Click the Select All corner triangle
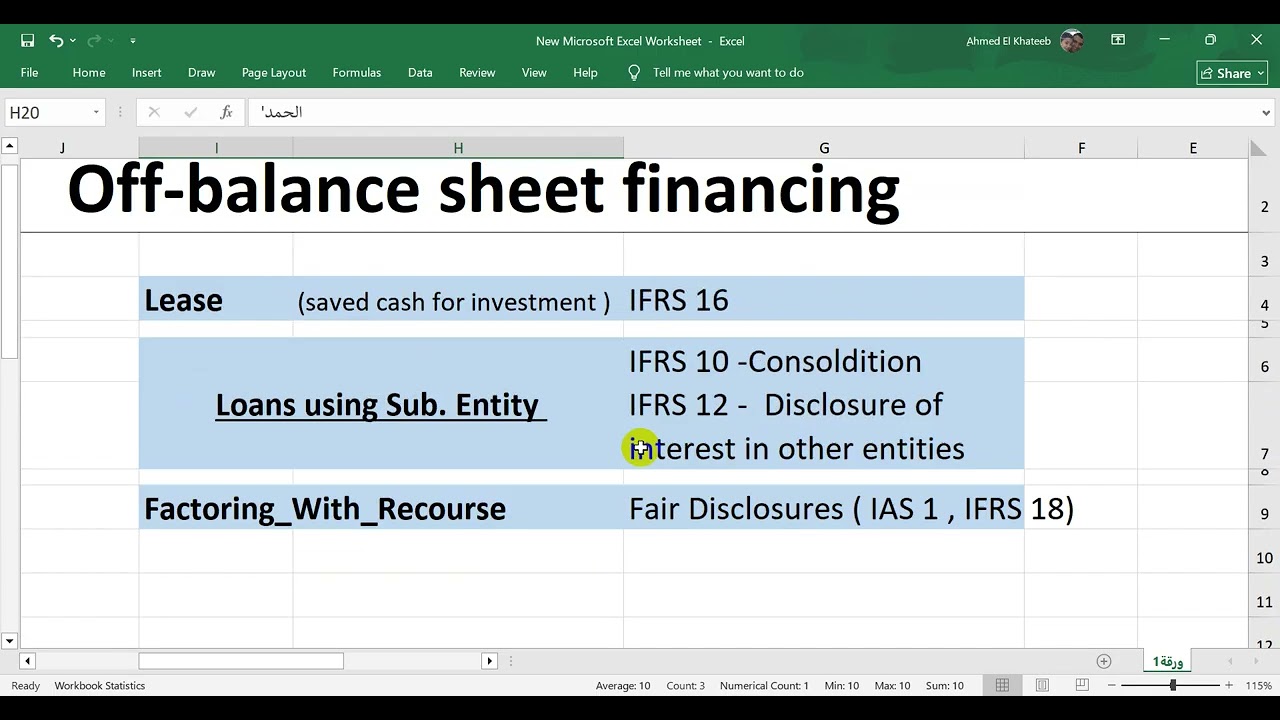 [x=1258, y=149]
